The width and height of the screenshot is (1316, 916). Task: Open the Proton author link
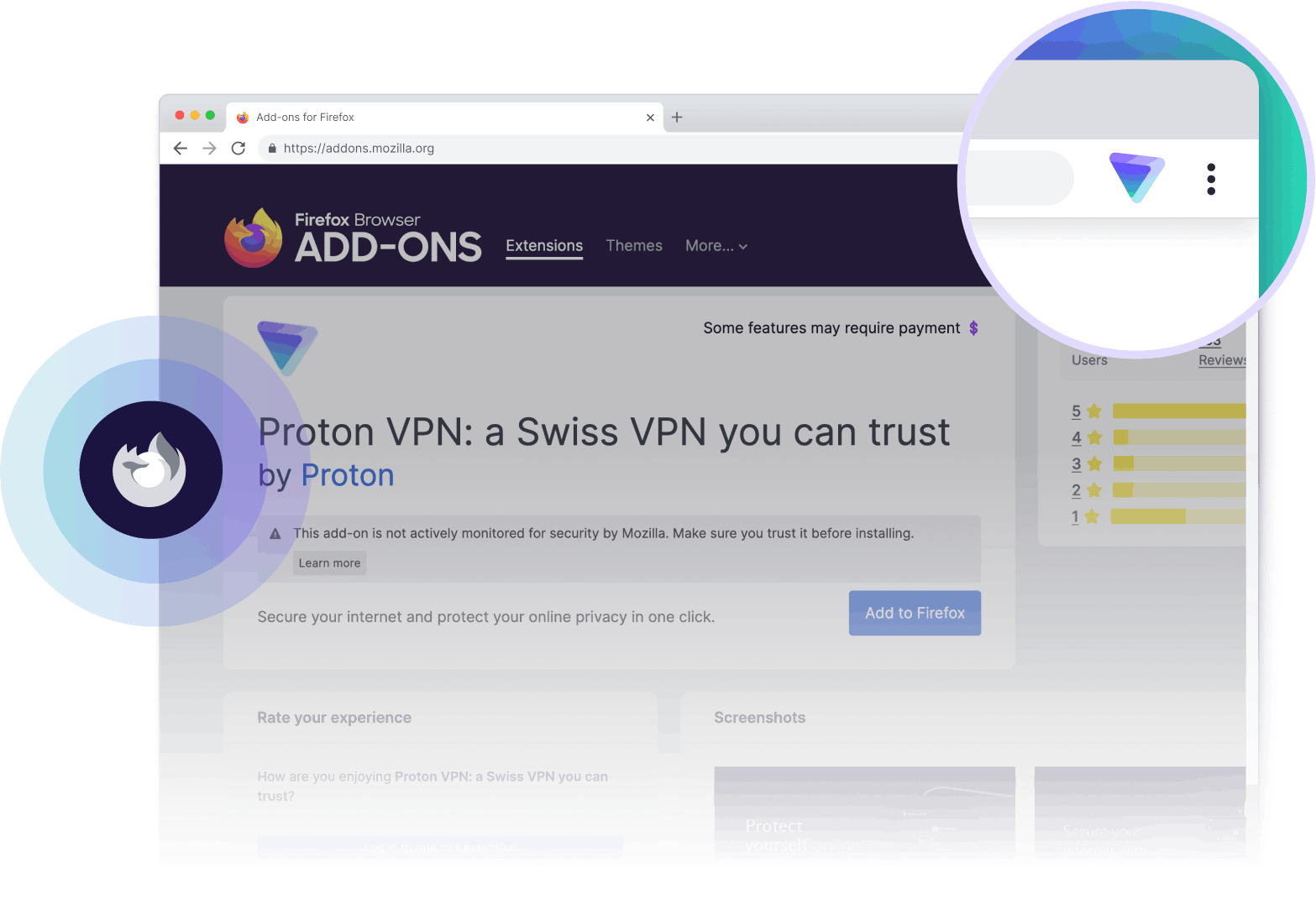point(348,476)
